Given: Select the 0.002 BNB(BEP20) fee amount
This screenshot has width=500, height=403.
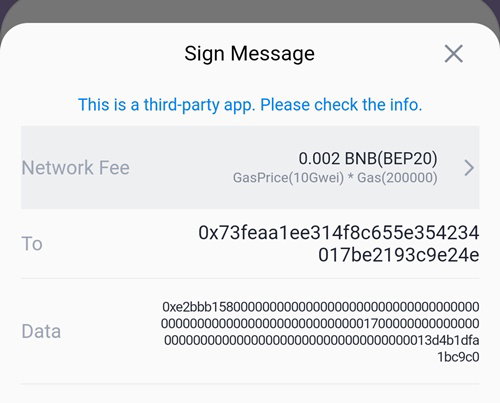Looking at the screenshot, I should pos(368,158).
